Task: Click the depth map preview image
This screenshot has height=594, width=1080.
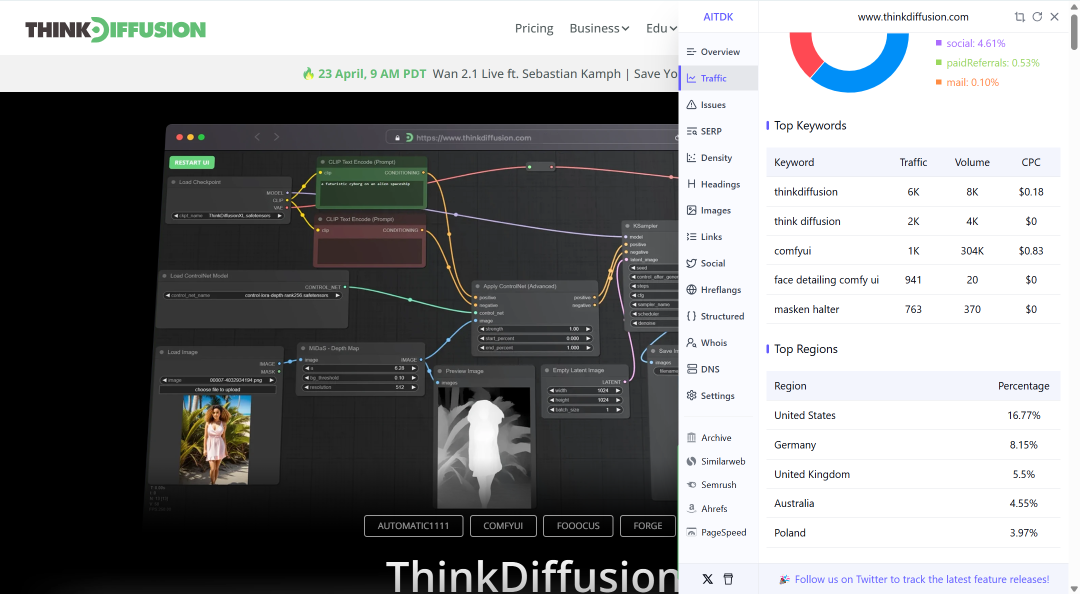Action: click(x=484, y=448)
